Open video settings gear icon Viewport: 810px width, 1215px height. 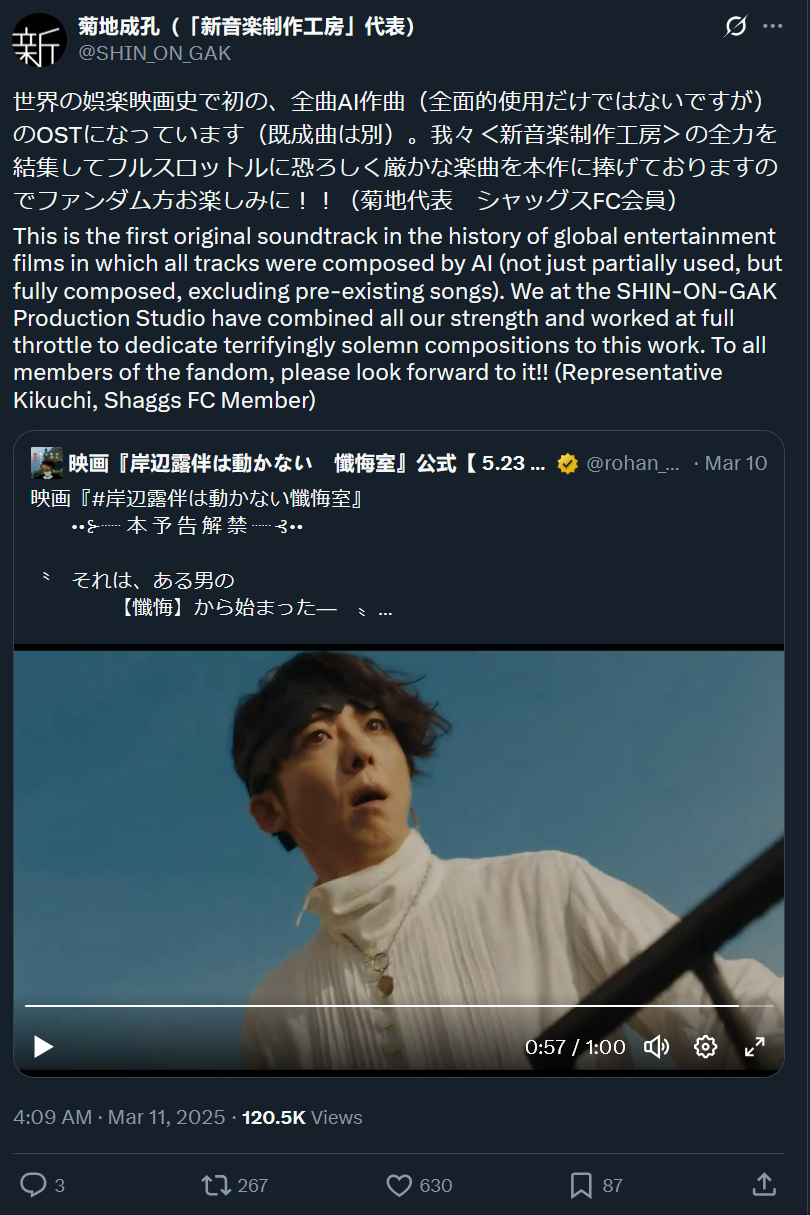(x=706, y=1046)
